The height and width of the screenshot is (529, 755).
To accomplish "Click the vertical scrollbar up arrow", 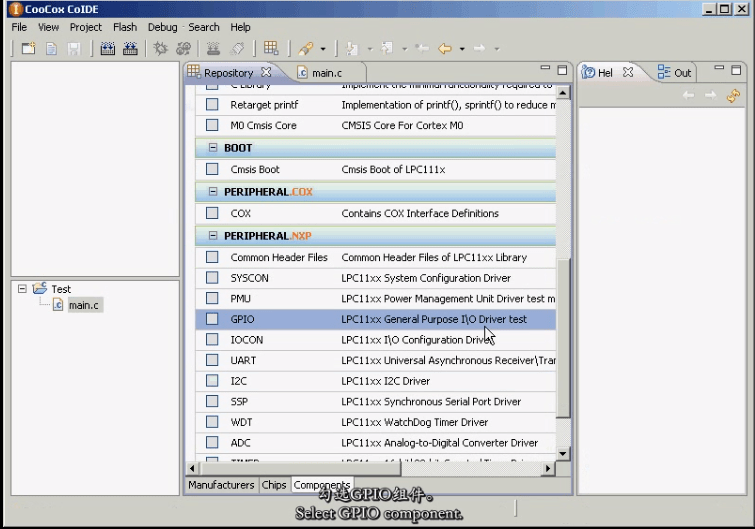I will point(563,92).
